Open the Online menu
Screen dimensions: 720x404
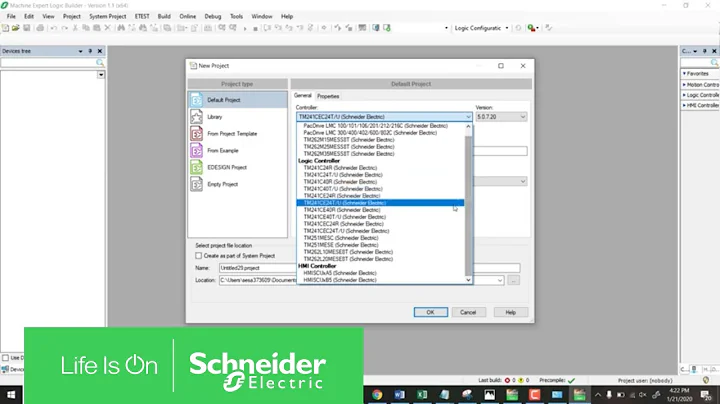pos(187,16)
